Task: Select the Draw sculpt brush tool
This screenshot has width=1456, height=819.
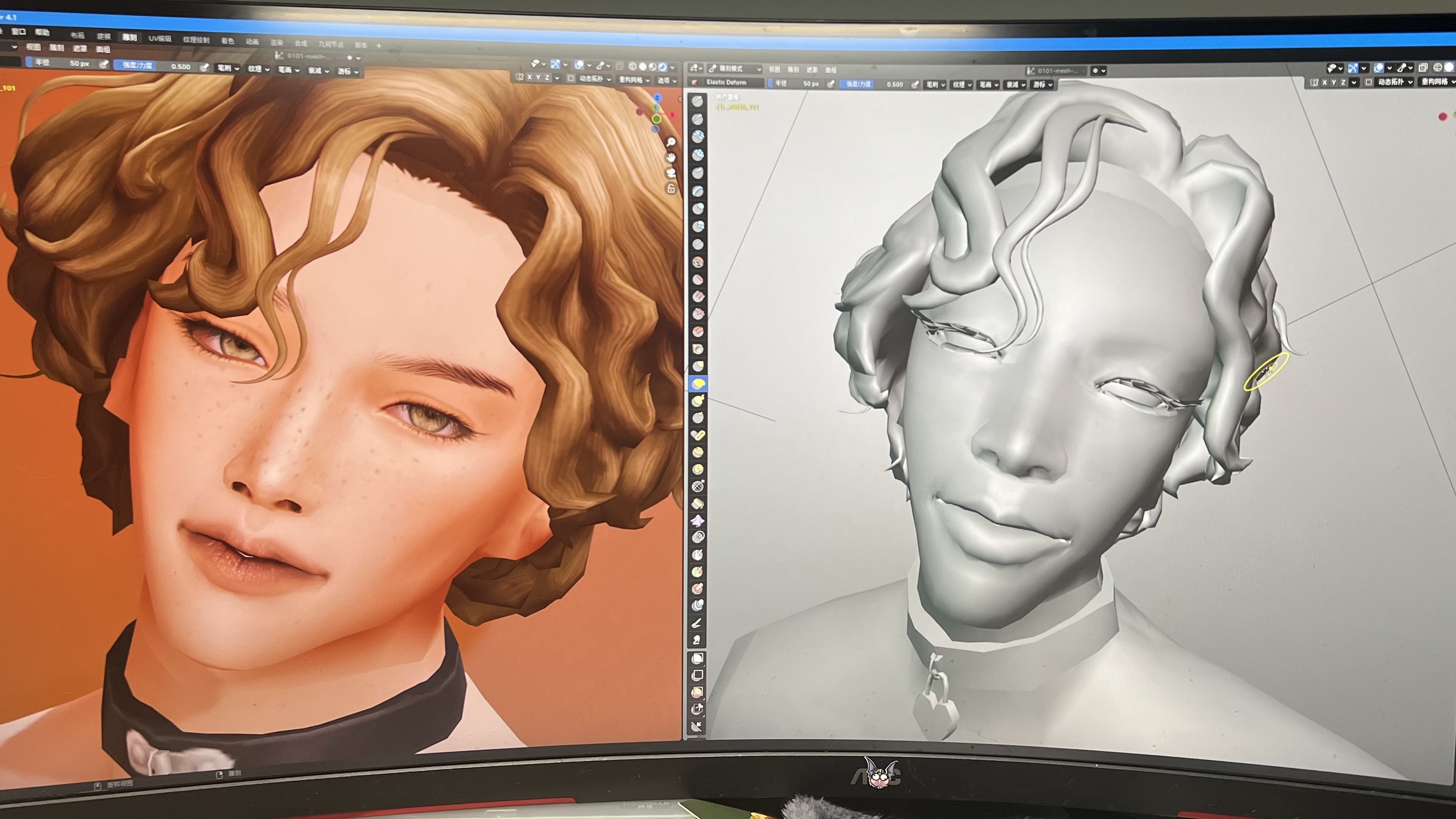Action: coord(698,101)
